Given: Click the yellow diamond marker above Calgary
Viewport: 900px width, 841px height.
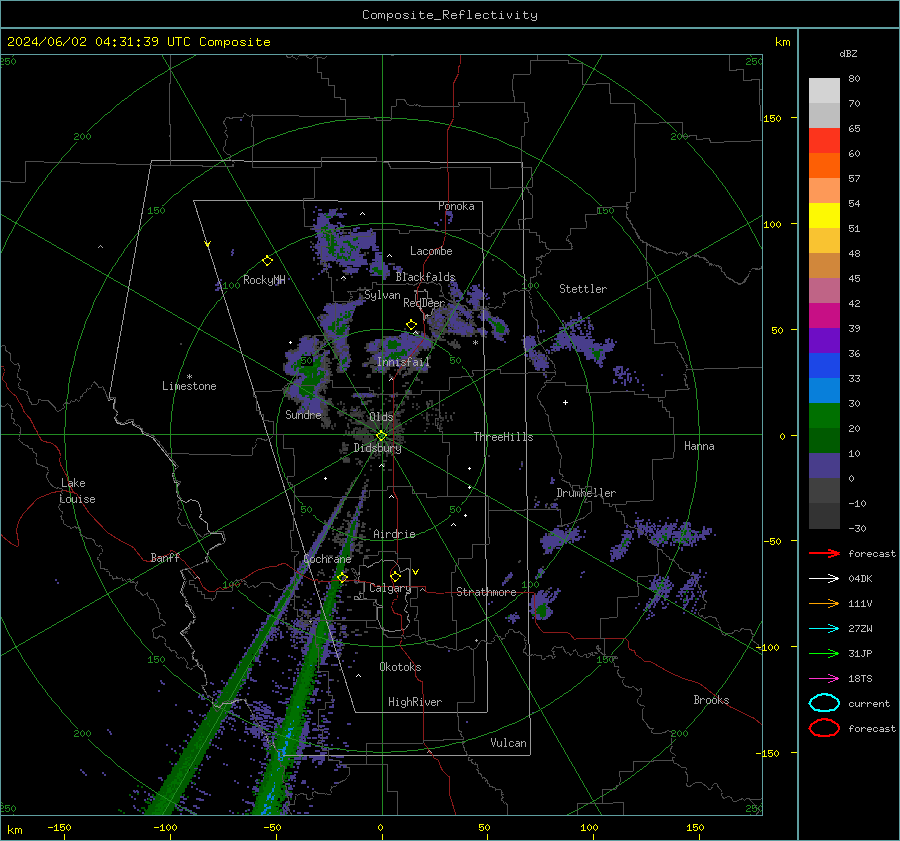Looking at the screenshot, I should 395,576.
